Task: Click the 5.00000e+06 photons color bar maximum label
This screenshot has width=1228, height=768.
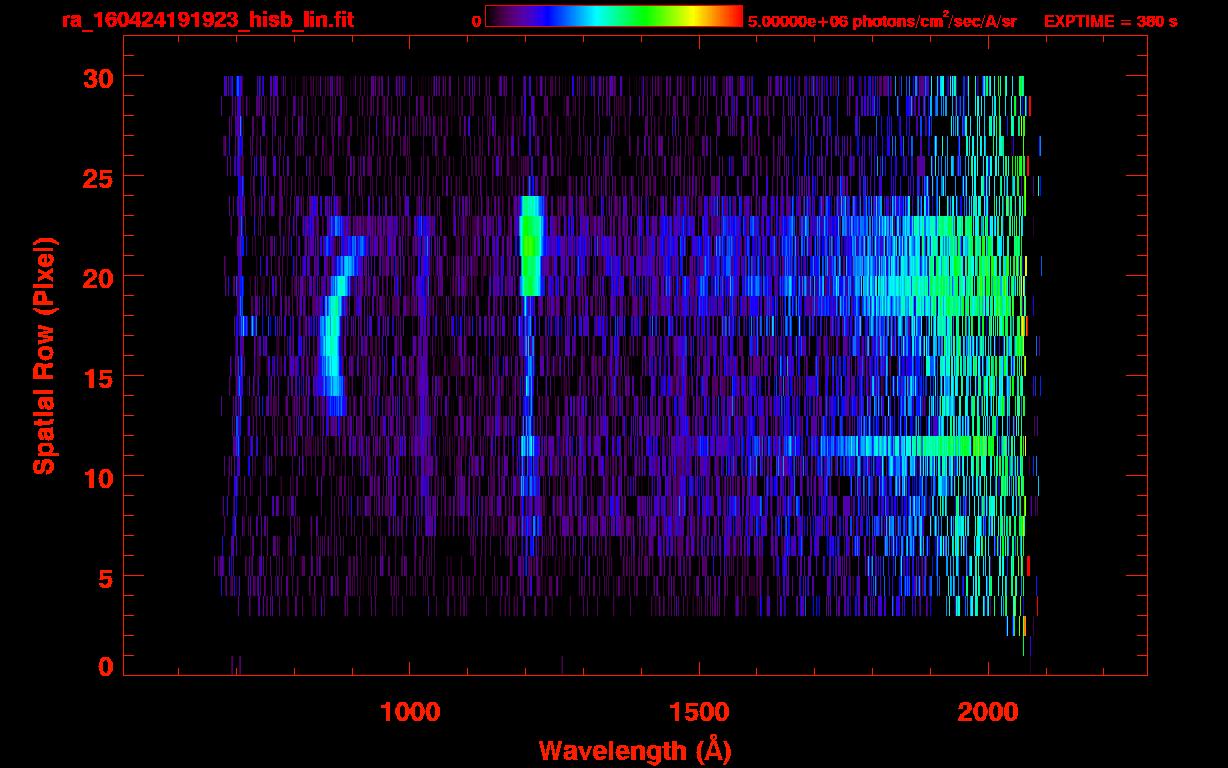Action: click(881, 21)
